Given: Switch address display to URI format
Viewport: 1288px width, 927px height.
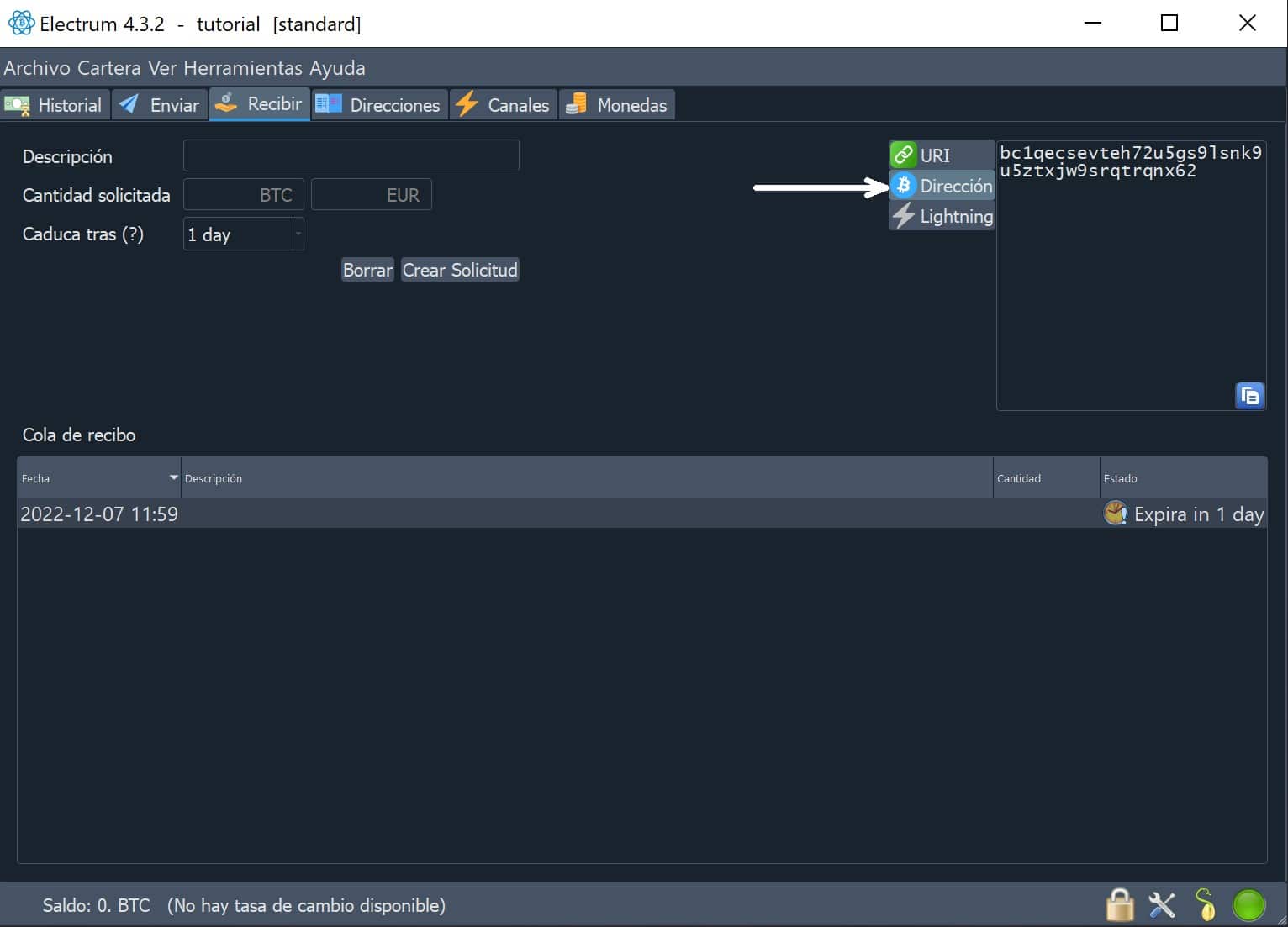Looking at the screenshot, I should (935, 155).
